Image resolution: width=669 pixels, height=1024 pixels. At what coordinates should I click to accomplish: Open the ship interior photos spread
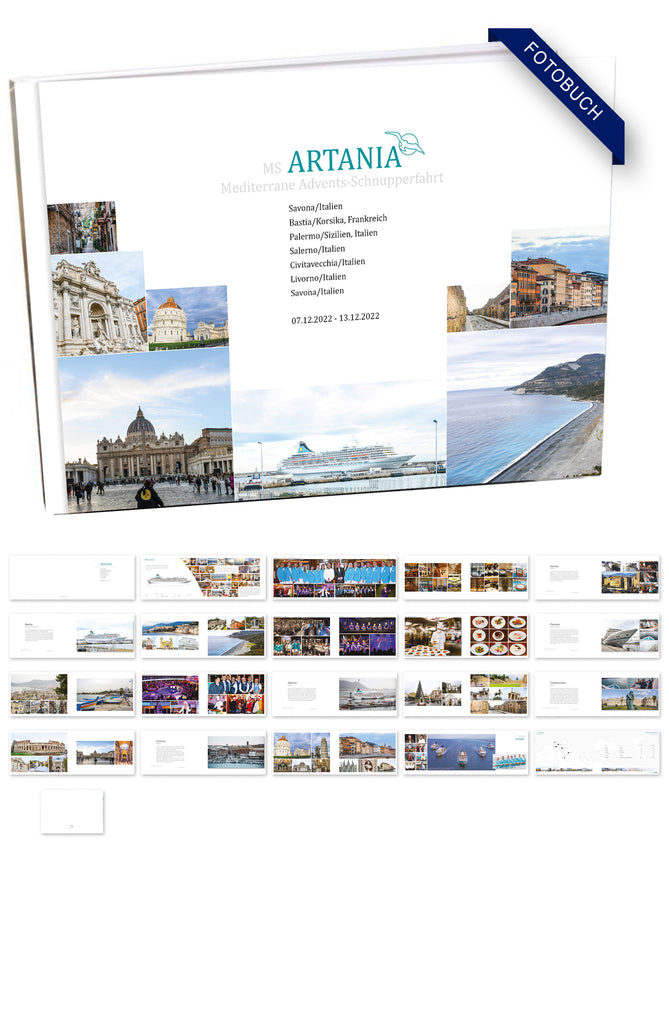coord(466,577)
